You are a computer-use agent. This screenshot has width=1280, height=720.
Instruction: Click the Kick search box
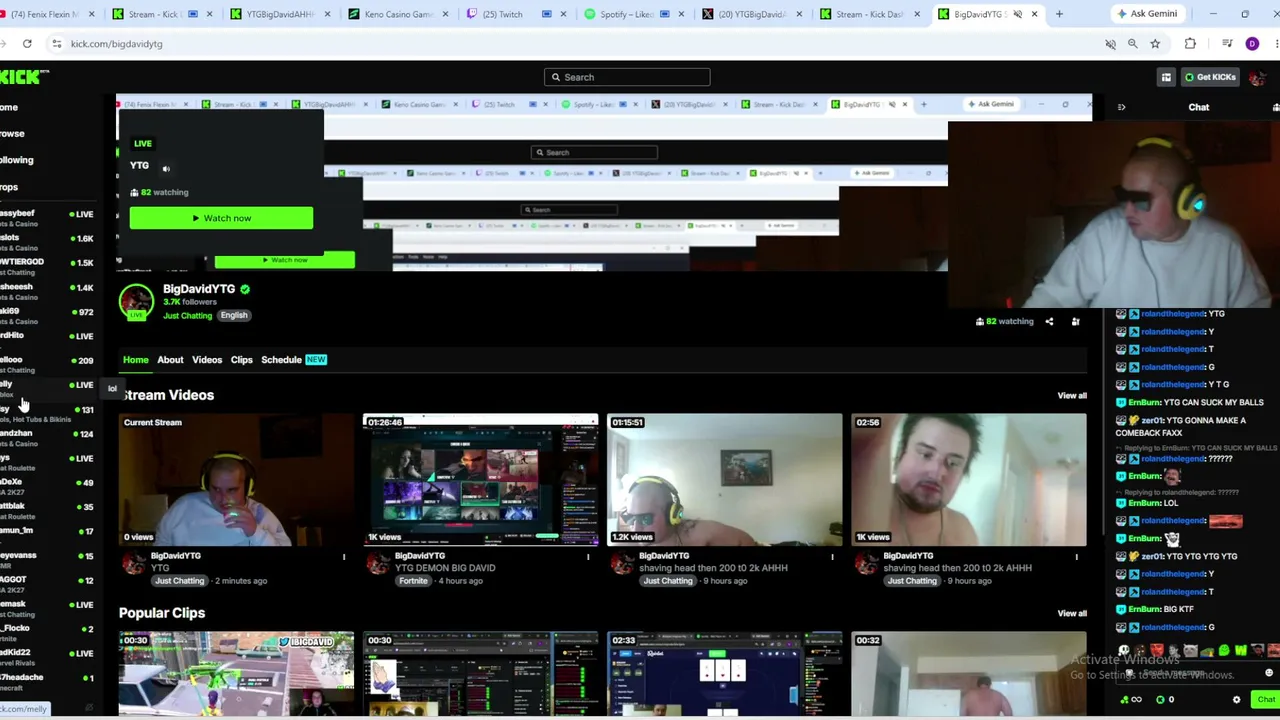pyautogui.click(x=627, y=77)
